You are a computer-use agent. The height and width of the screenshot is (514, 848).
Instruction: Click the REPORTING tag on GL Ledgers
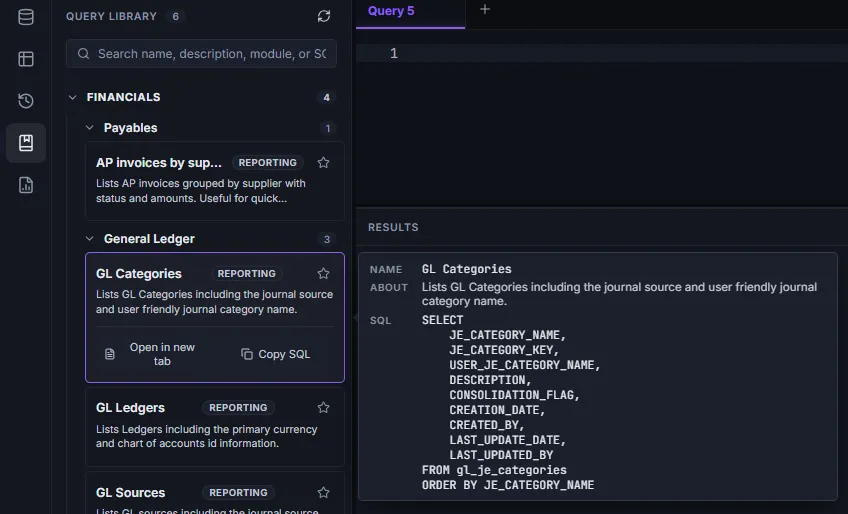tap(238, 407)
